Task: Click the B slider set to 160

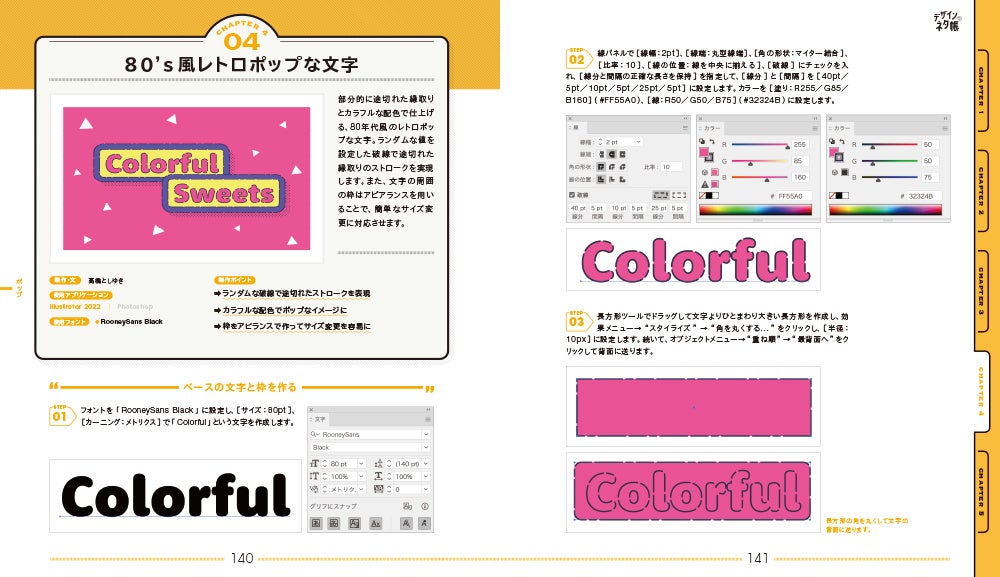Action: tap(760, 177)
